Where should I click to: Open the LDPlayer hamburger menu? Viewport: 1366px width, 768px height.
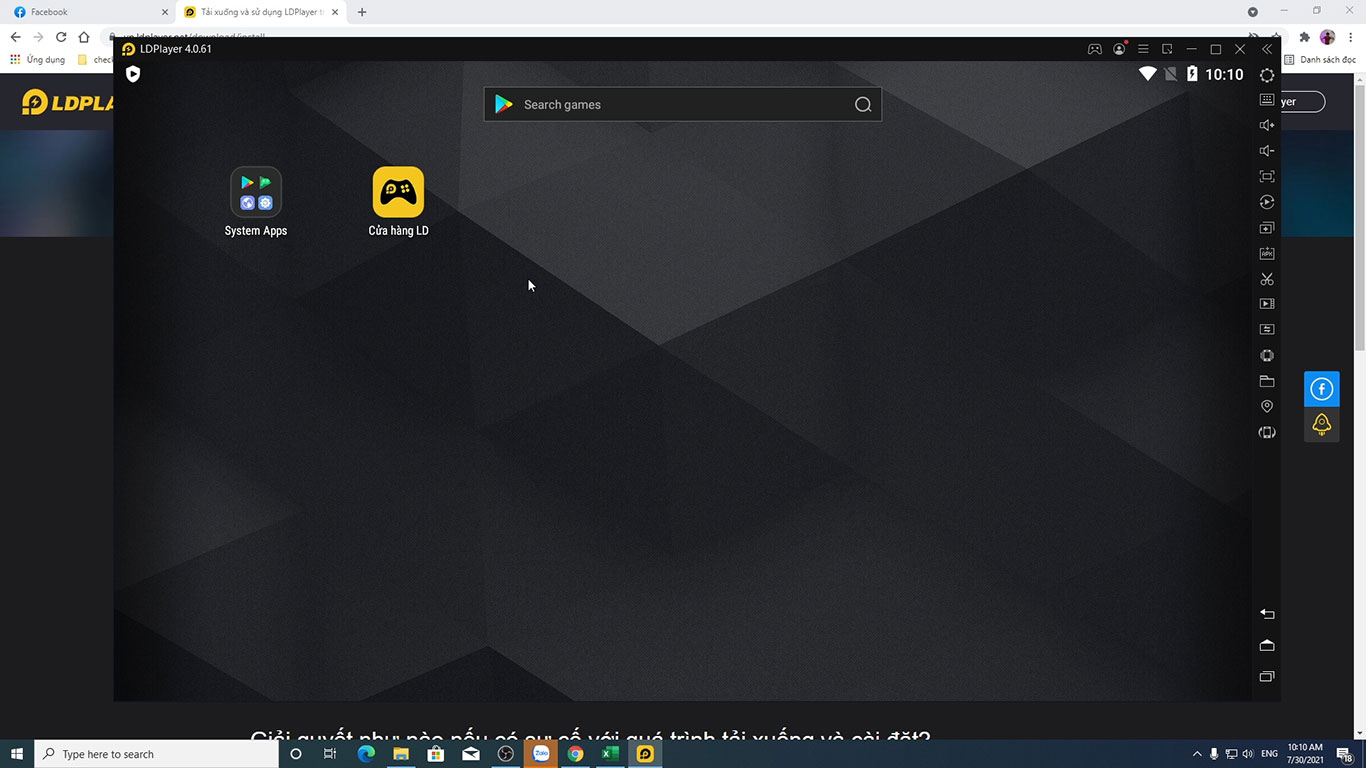click(1143, 49)
